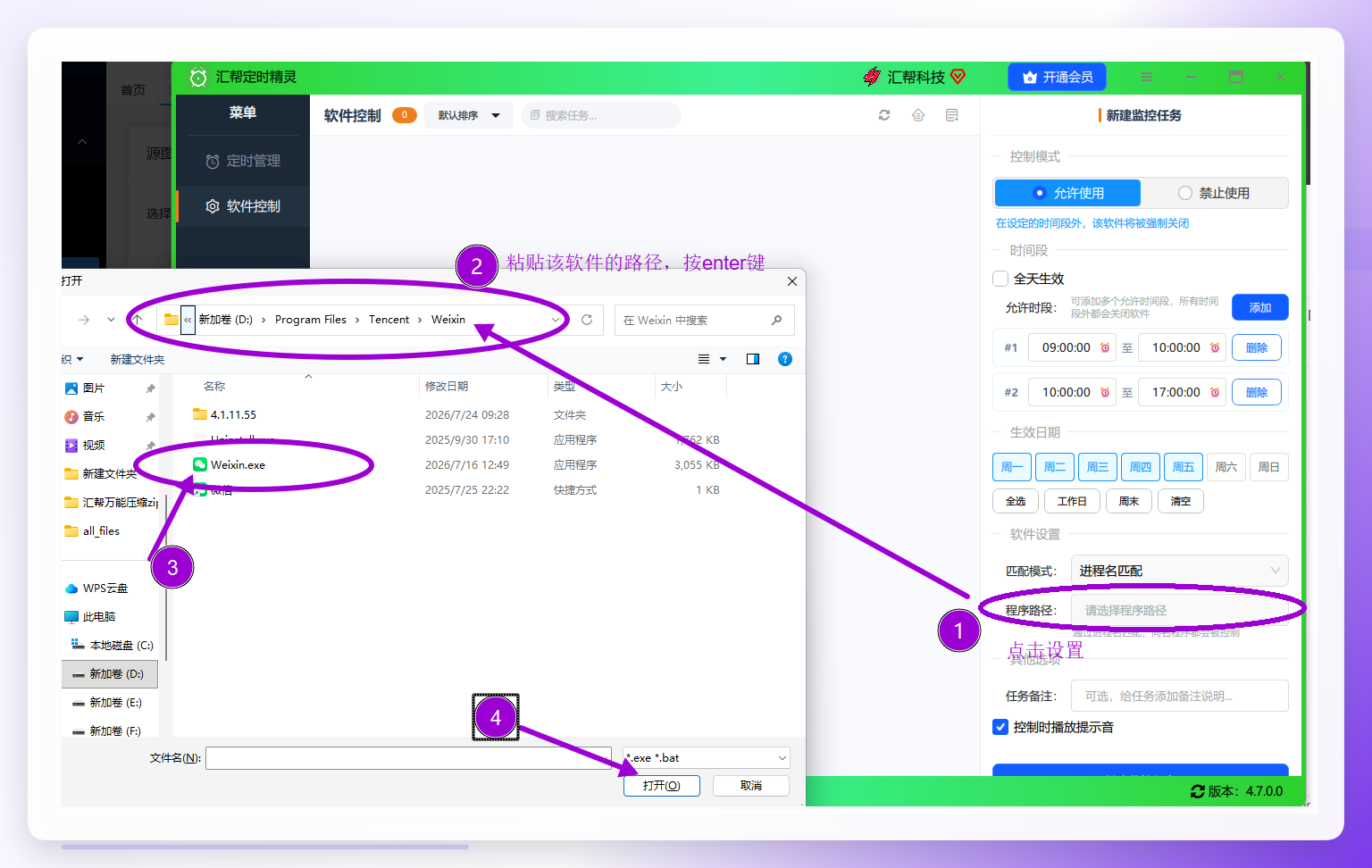
Task: Click the 程序路径 input field
Action: [x=1179, y=610]
